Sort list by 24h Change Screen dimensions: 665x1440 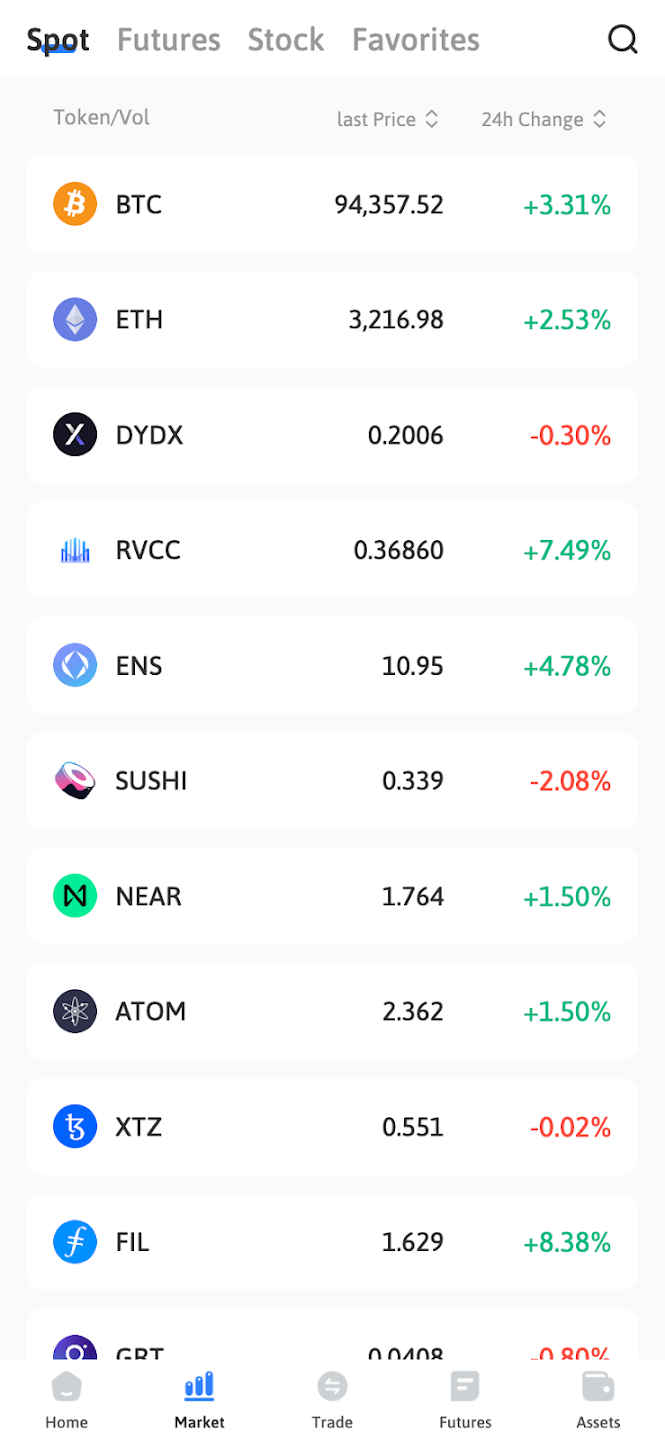543,119
